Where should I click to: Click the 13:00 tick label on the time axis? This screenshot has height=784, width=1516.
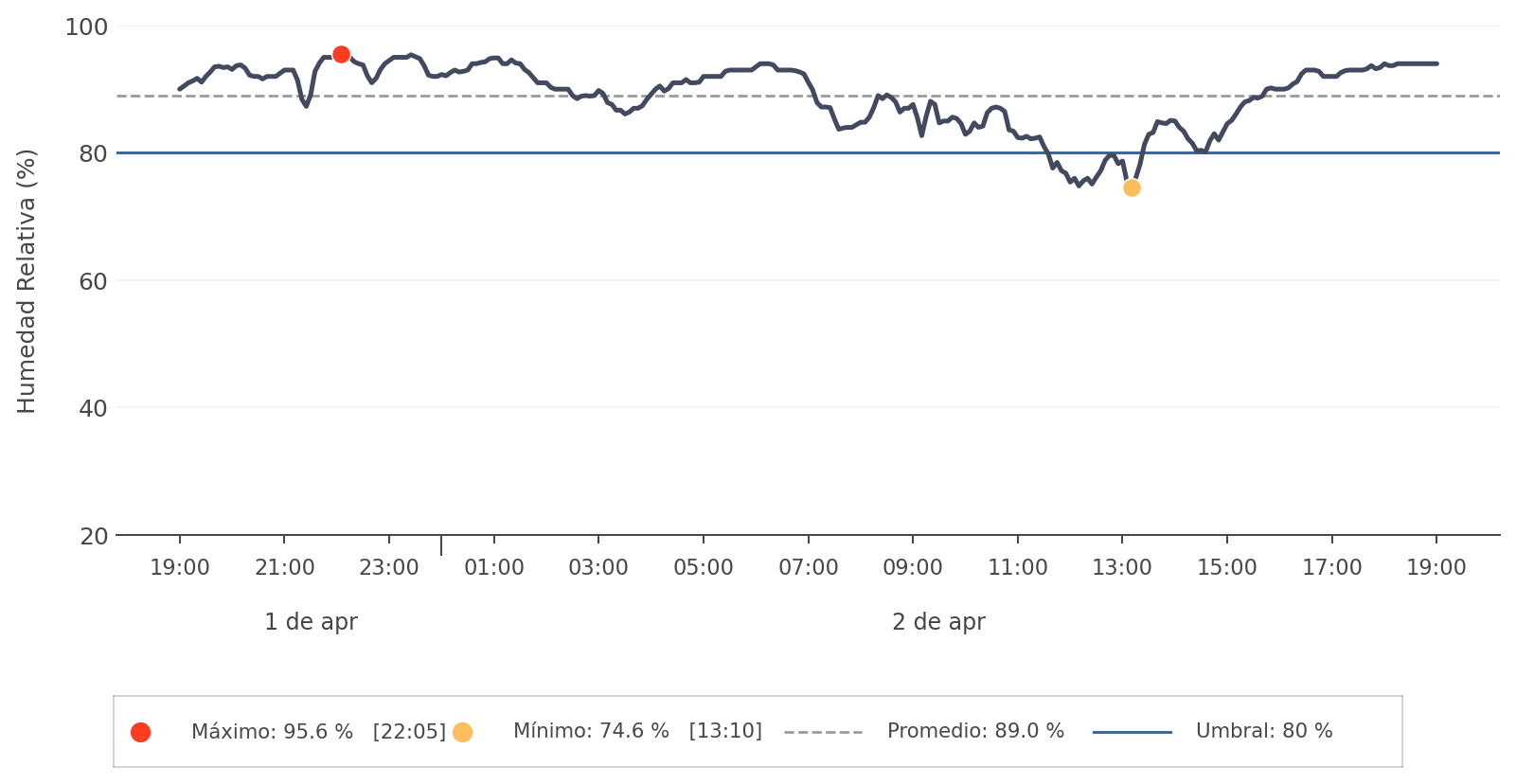[x=1122, y=568]
